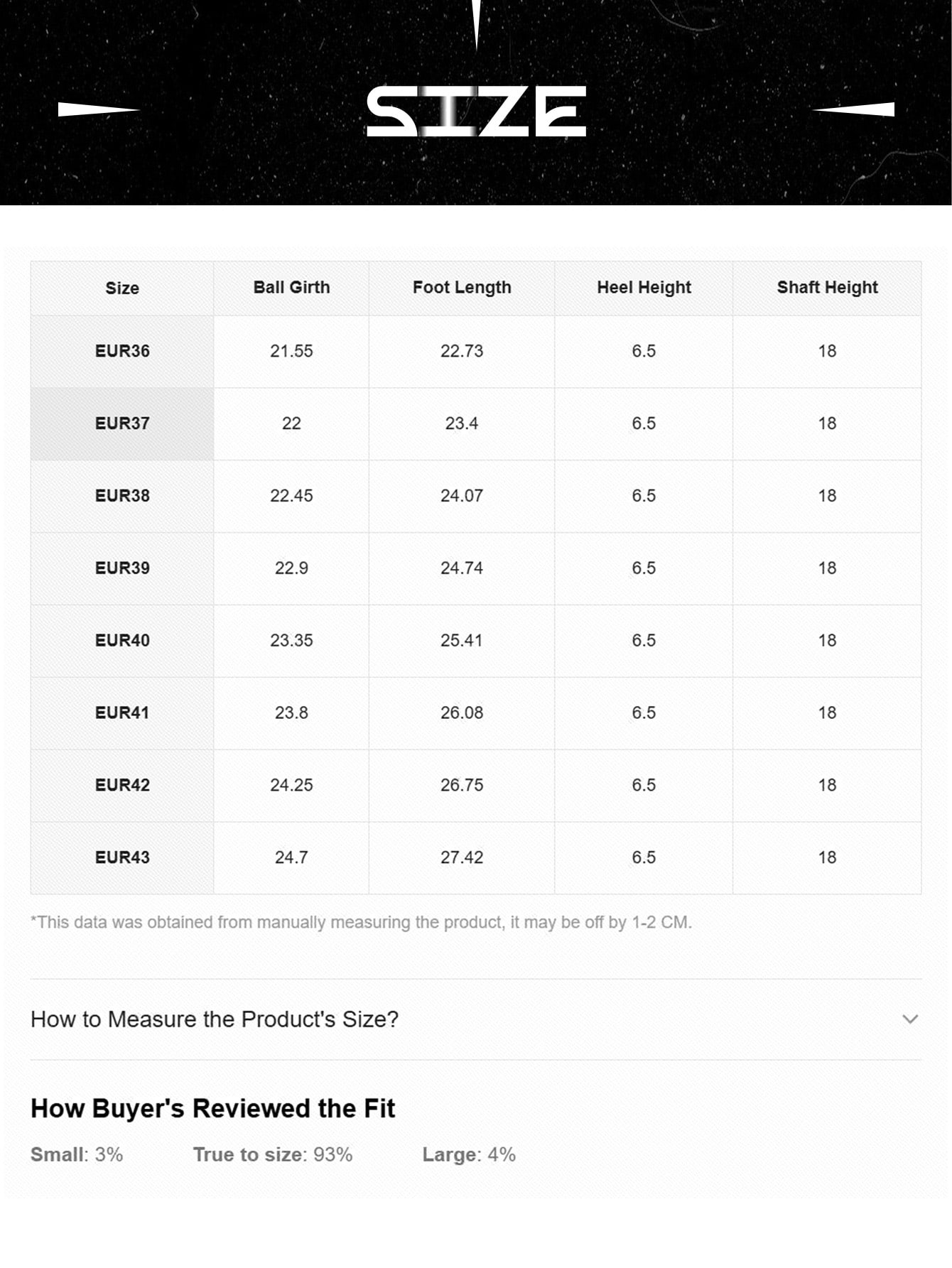Click the 27.42 foot length value
The image size is (952, 1268).
click(x=462, y=857)
